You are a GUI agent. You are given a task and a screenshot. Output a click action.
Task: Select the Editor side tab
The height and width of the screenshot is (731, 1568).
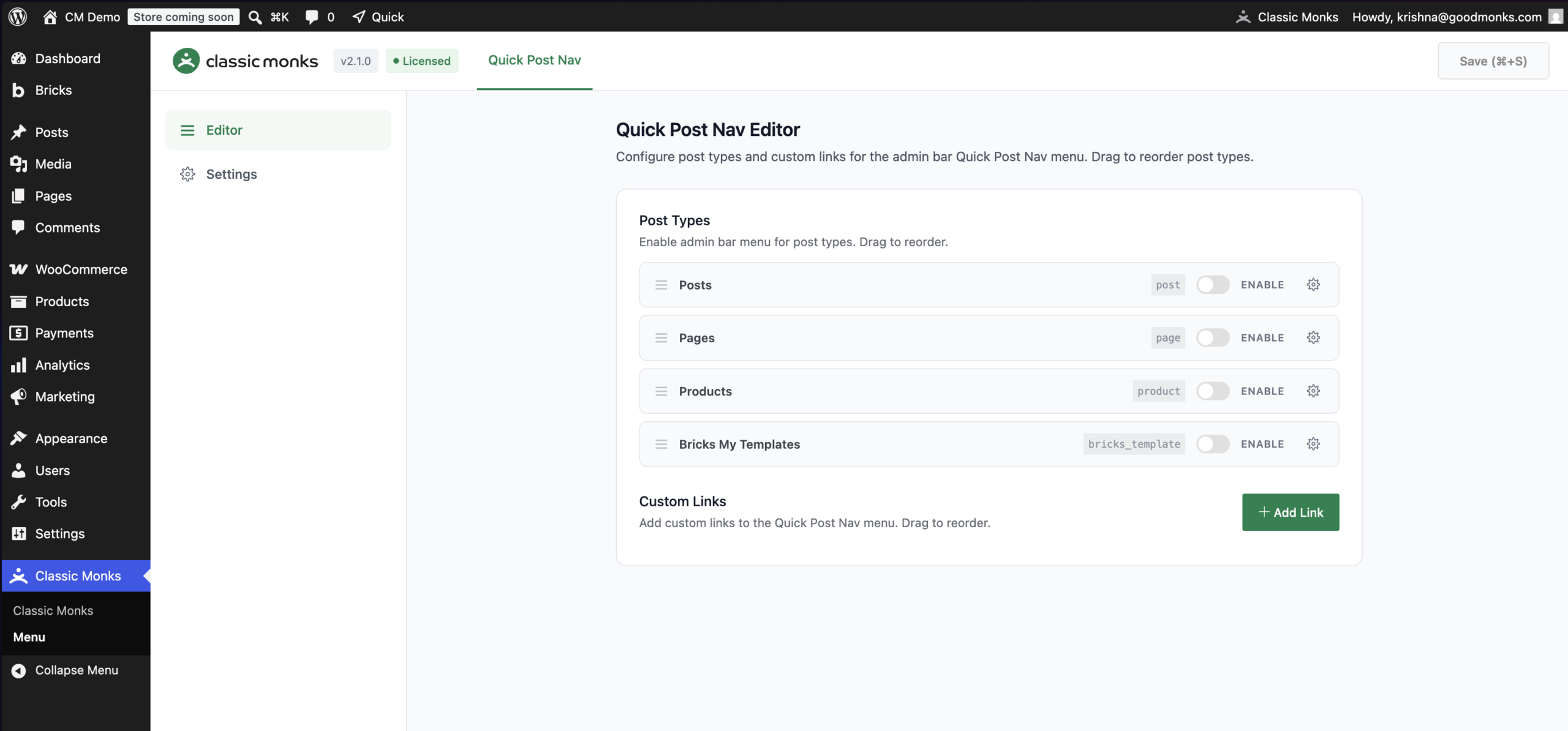278,130
